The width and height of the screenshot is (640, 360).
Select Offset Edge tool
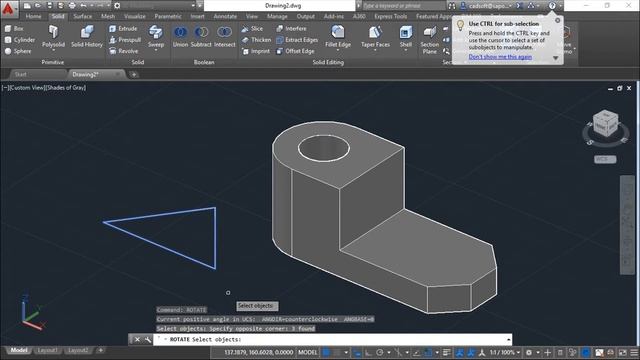(295, 51)
